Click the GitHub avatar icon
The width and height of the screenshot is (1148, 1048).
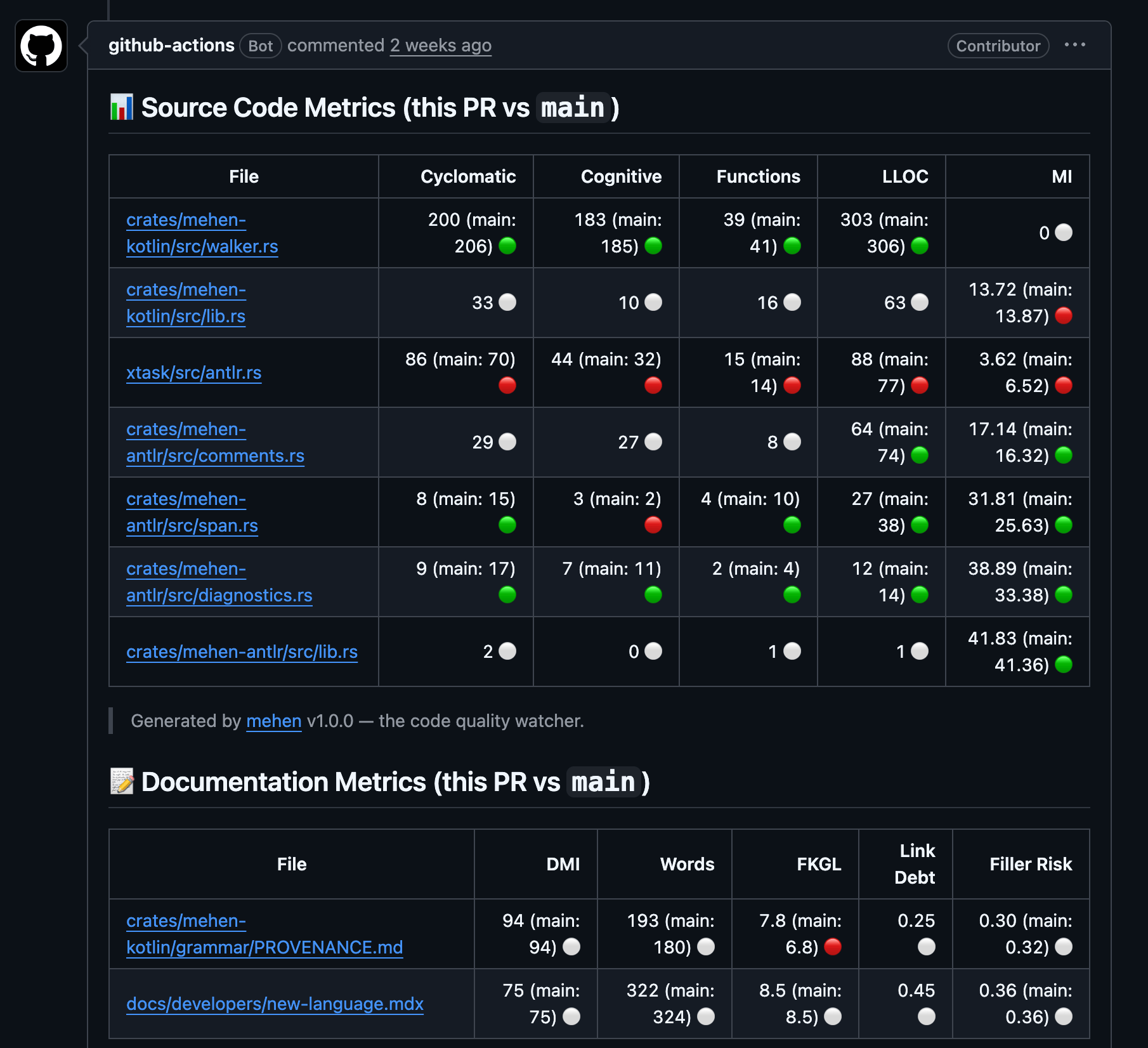[x=41, y=46]
